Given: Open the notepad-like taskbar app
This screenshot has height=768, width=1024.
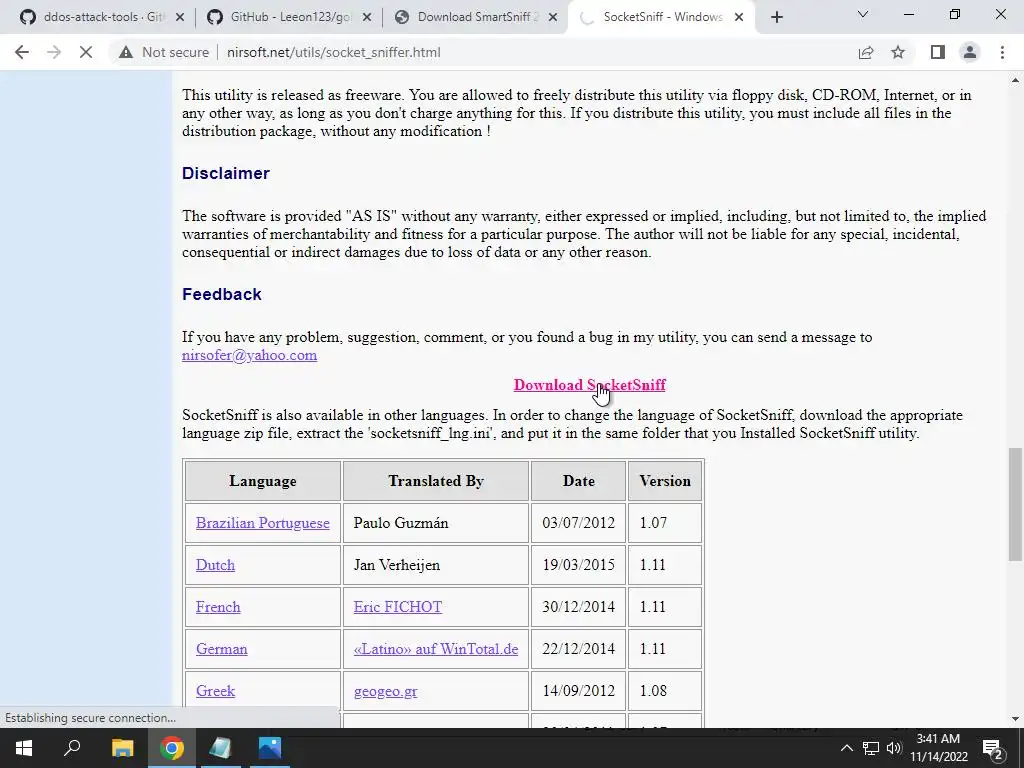Looking at the screenshot, I should click(220, 748).
